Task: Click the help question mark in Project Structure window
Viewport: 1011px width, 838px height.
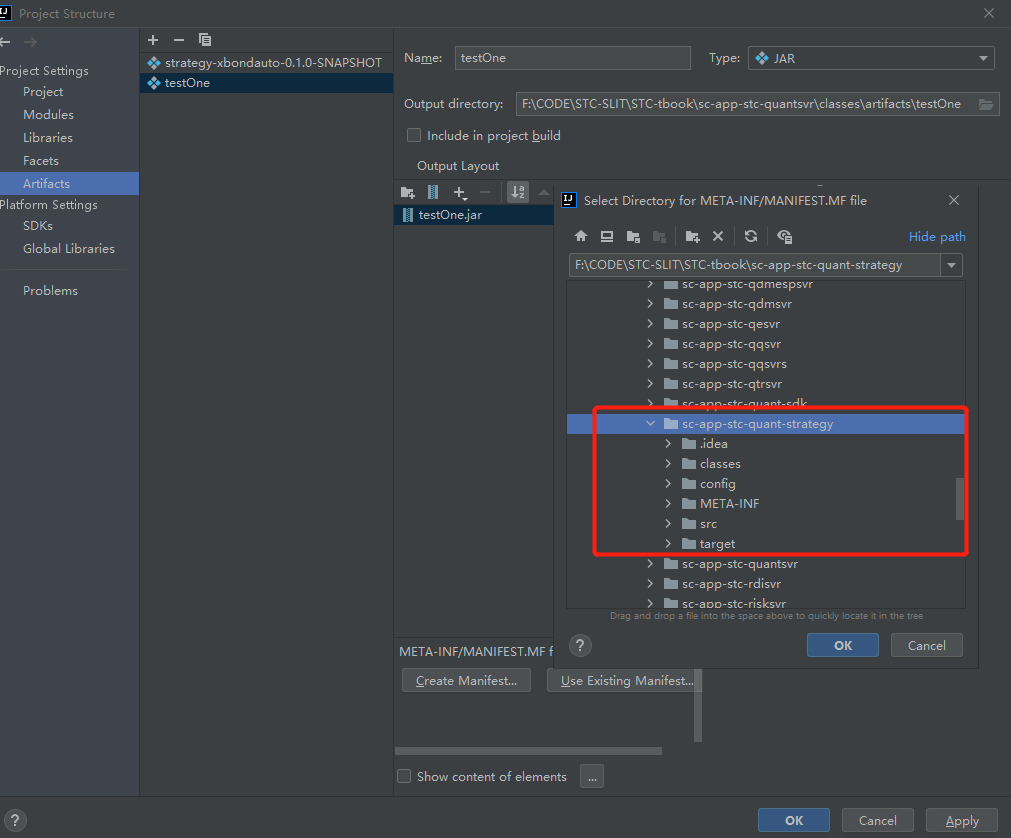Action: [15, 820]
